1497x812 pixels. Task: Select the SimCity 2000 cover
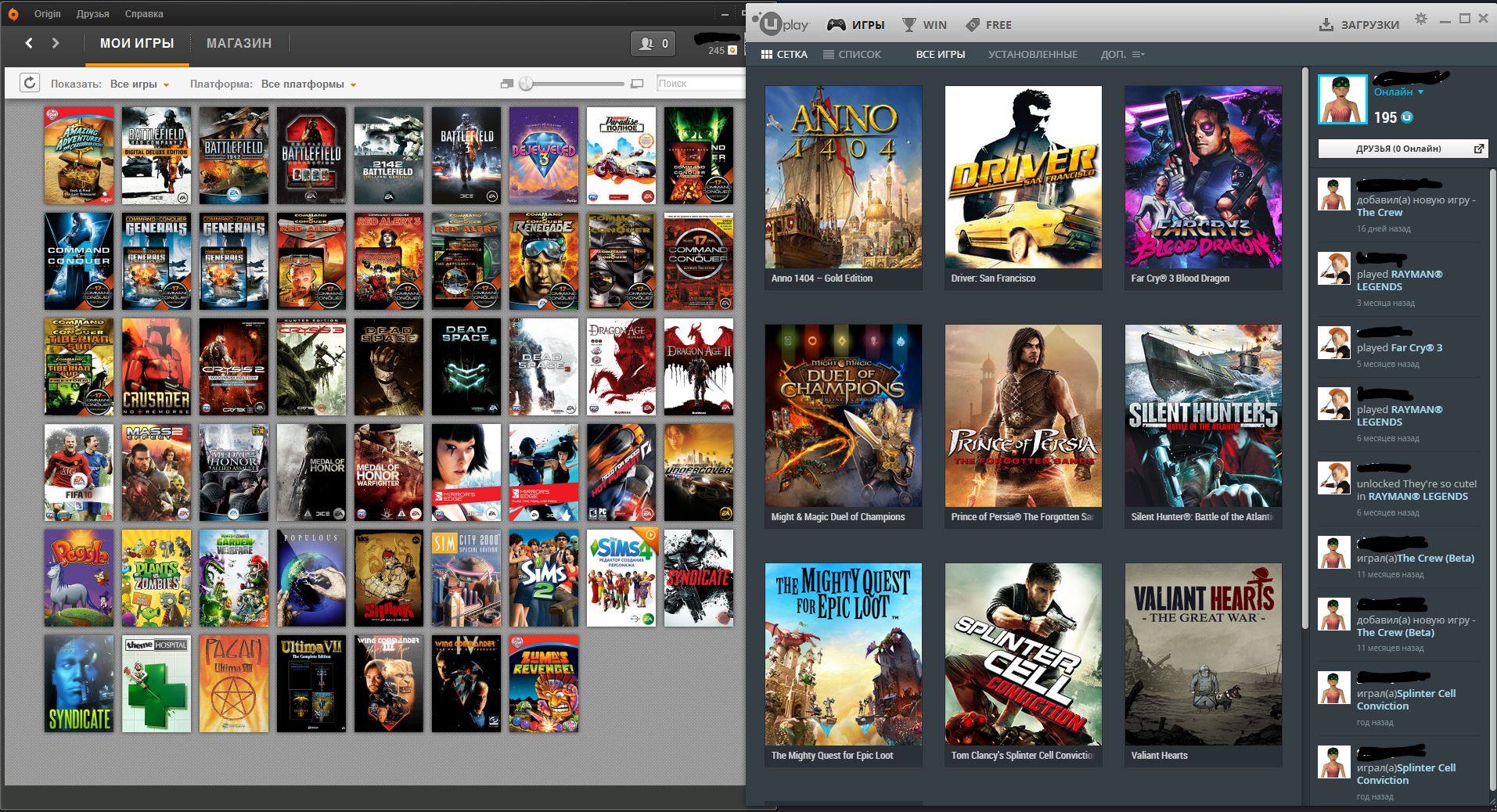(466, 578)
